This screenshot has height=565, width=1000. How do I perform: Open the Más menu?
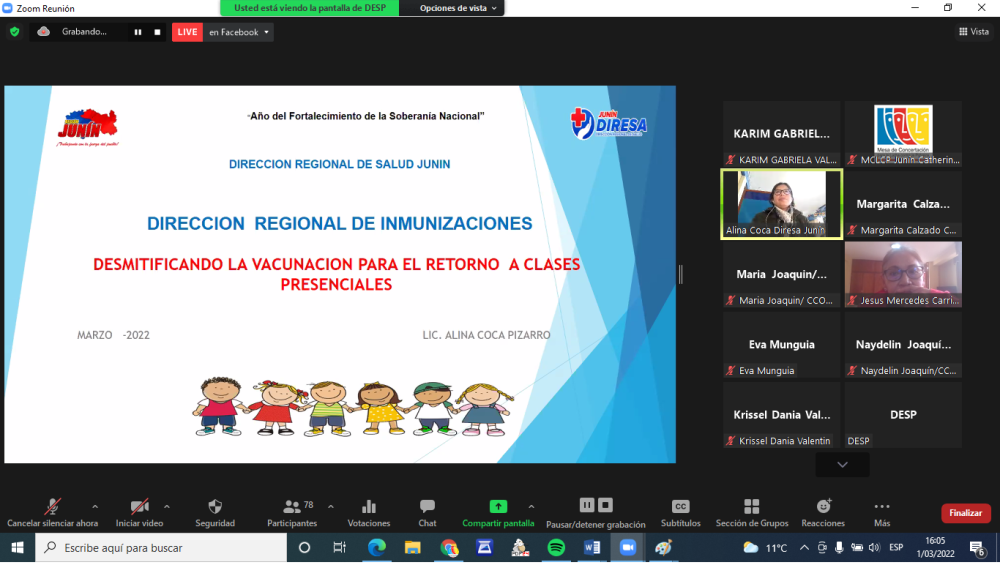[x=881, y=512]
